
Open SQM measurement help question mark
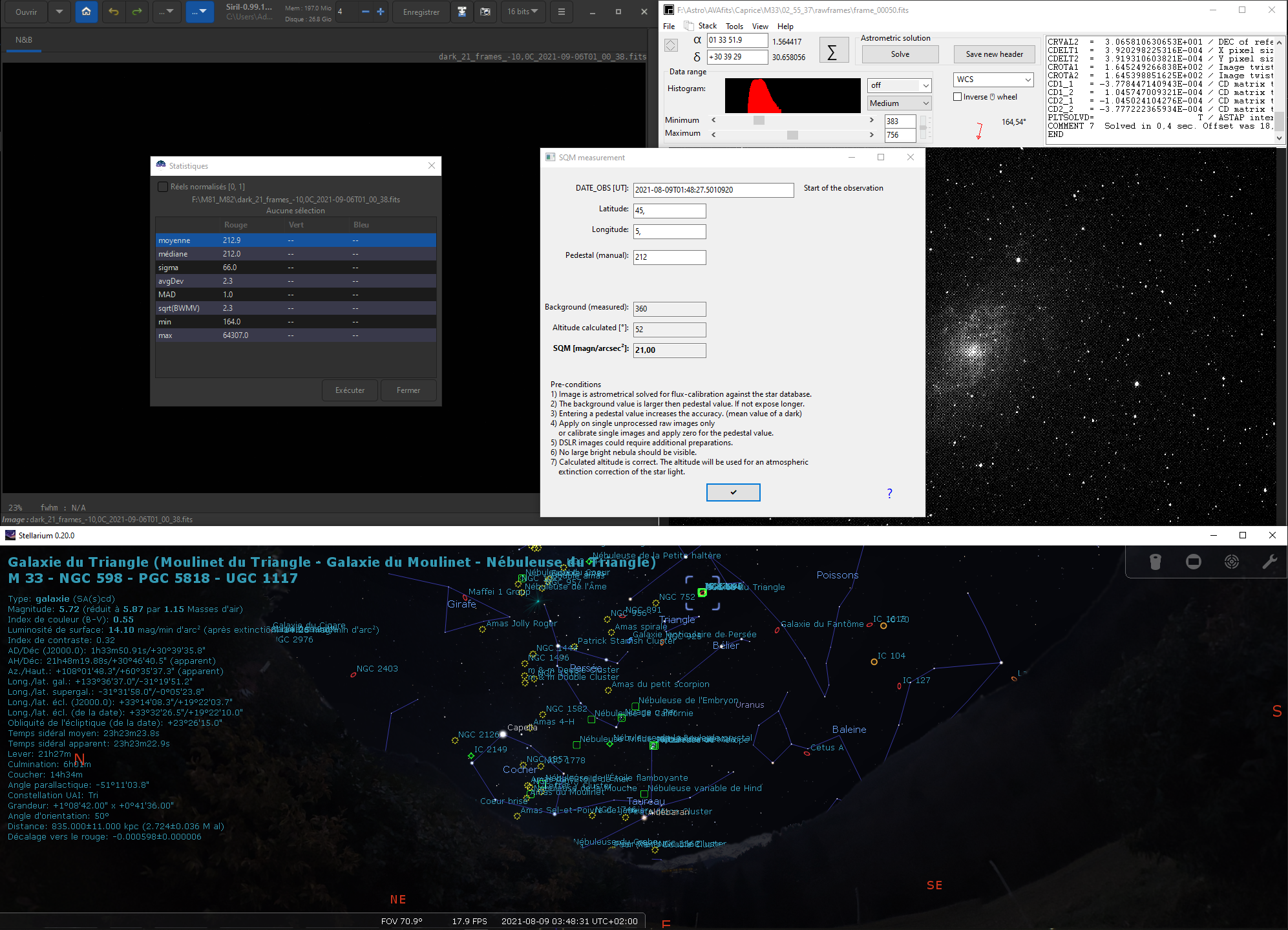coord(889,493)
